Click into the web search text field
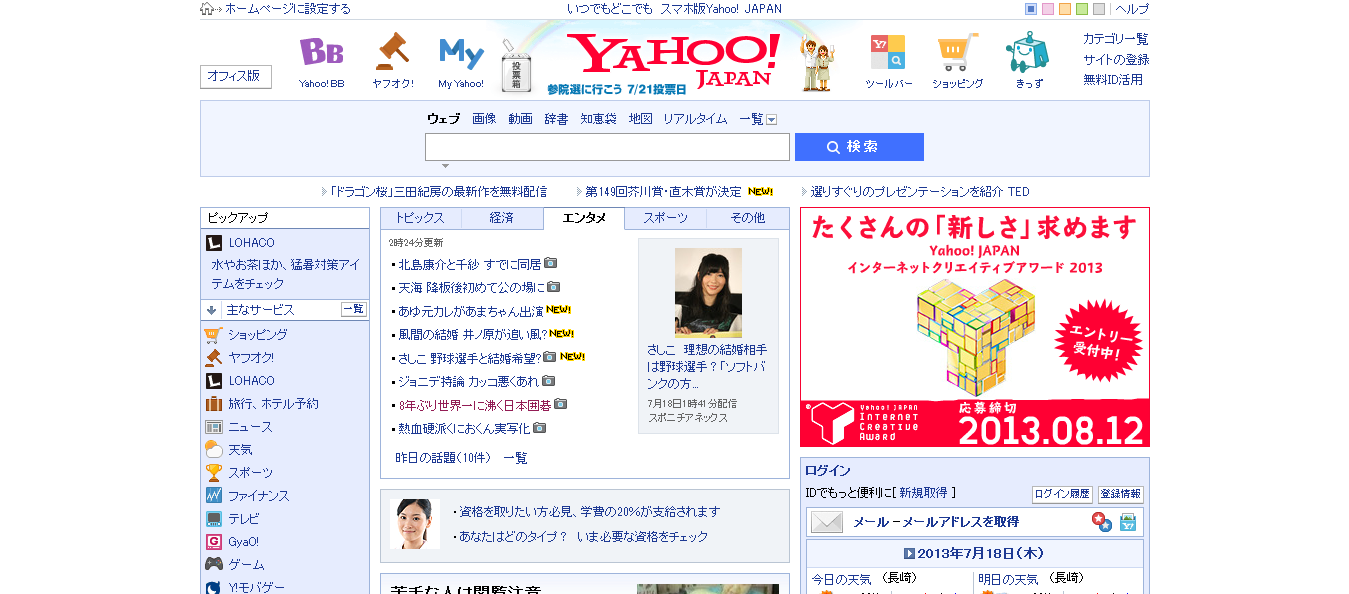 [607, 147]
